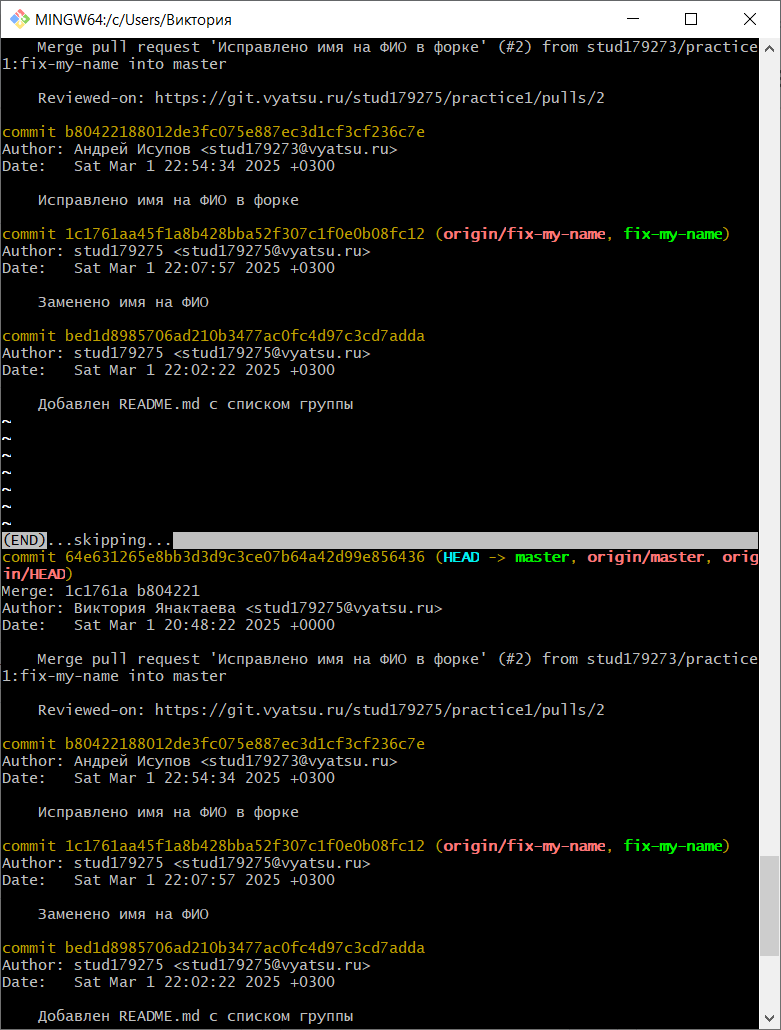This screenshot has height=1030, width=781.
Task: Click the vertical scrollbar thumb
Action: [x=770, y=905]
